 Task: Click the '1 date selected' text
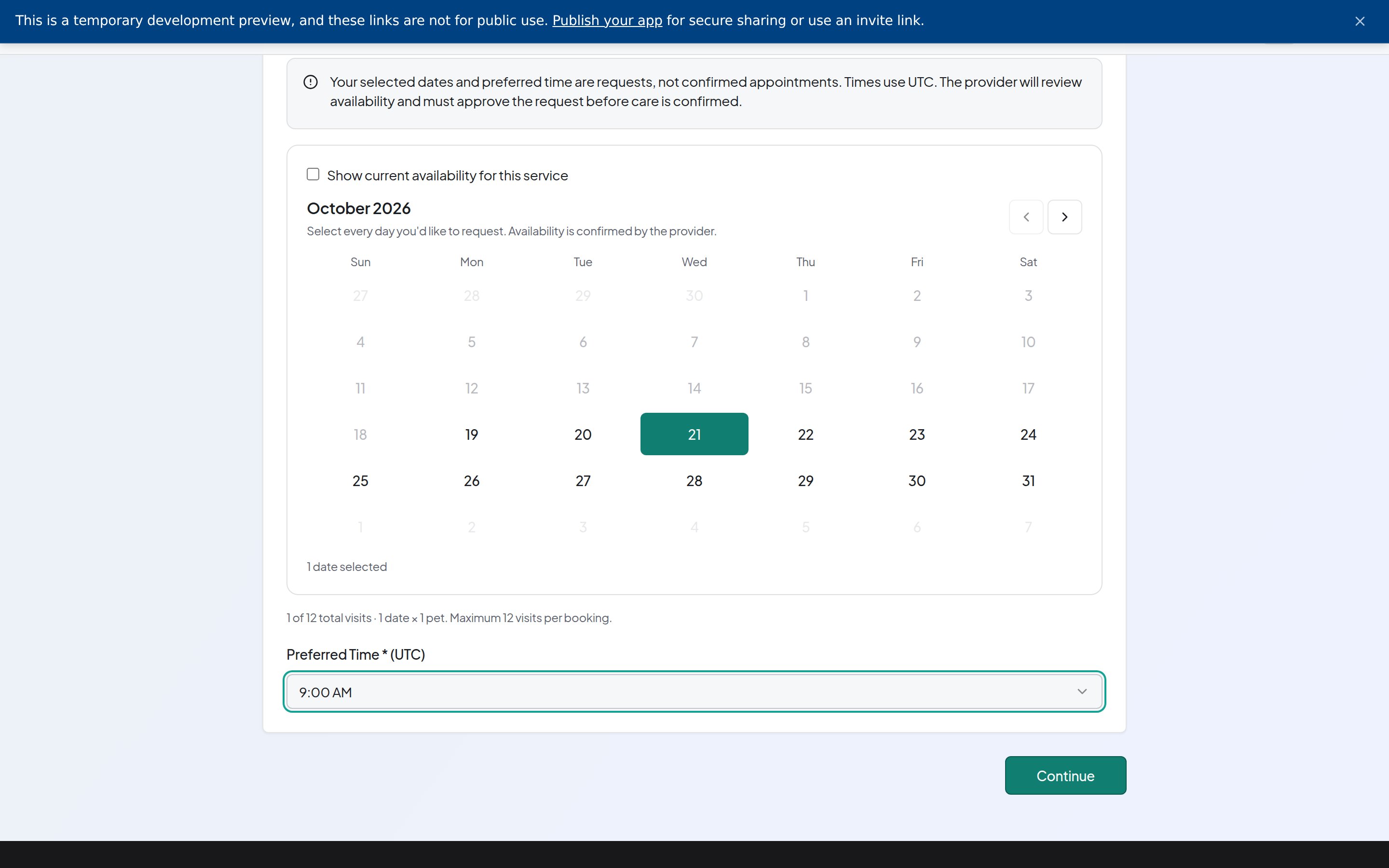point(347,567)
